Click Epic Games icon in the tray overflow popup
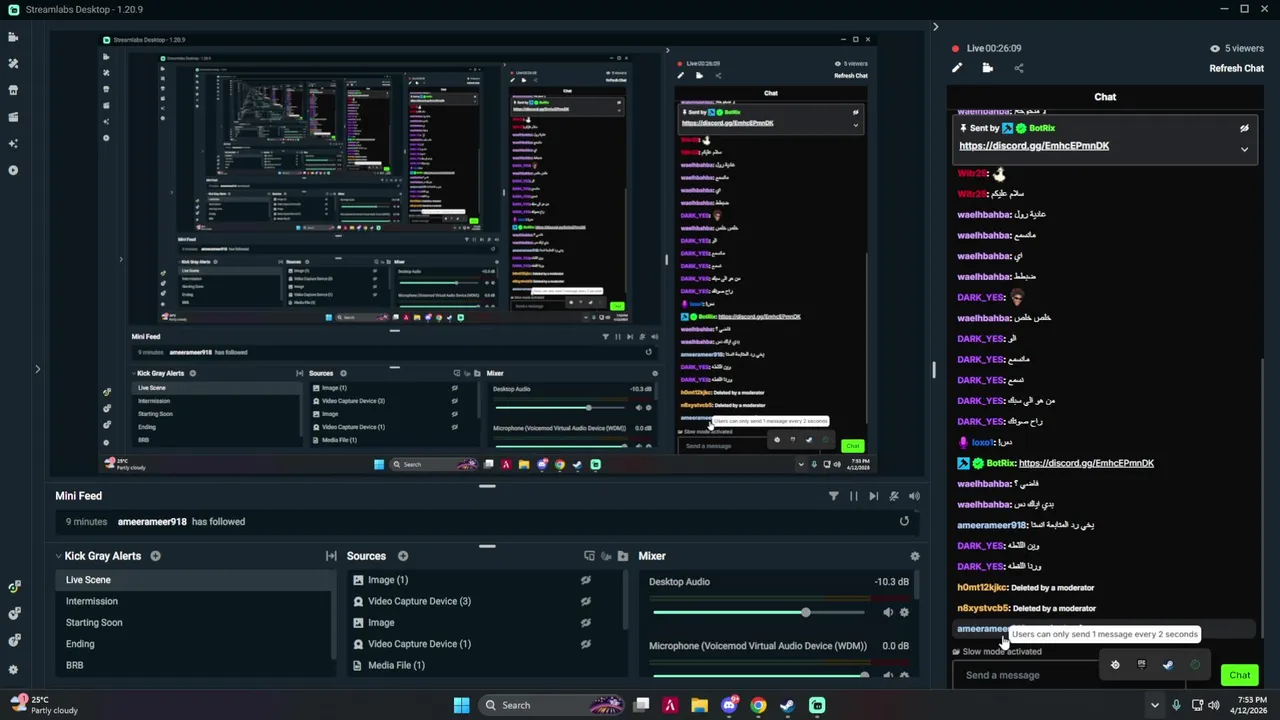The height and width of the screenshot is (720, 1280). click(x=1141, y=664)
